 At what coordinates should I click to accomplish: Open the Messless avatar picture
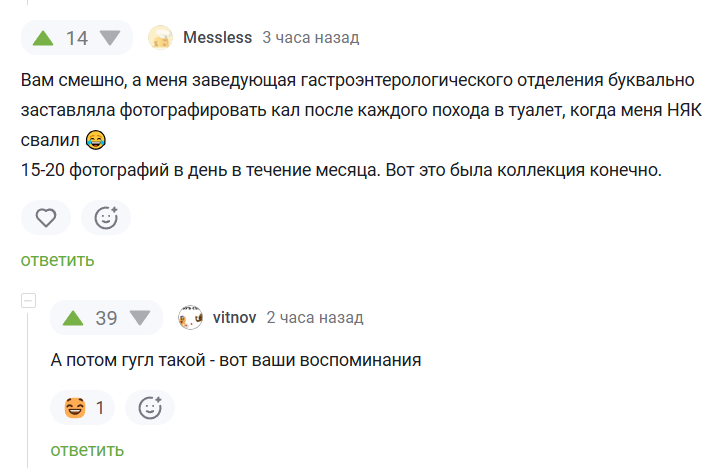click(x=160, y=38)
